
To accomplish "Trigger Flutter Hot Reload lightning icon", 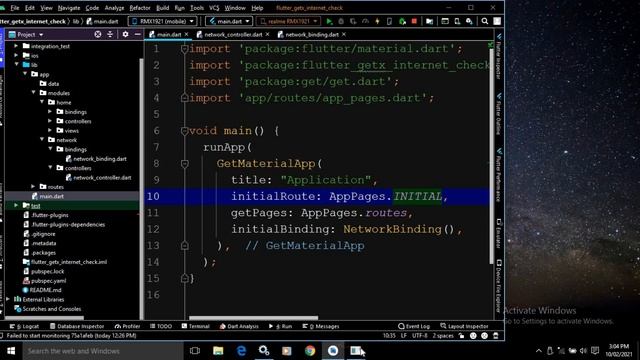I will tap(377, 21).
